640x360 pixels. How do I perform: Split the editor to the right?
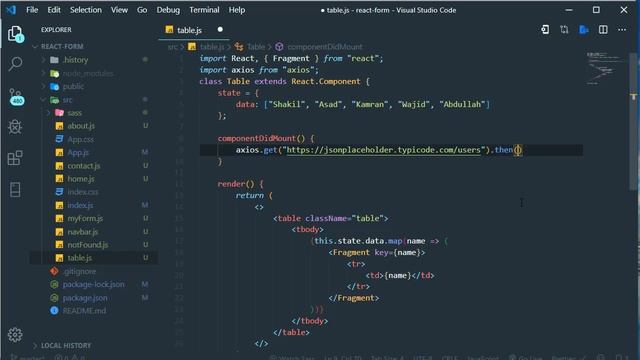pos(603,29)
